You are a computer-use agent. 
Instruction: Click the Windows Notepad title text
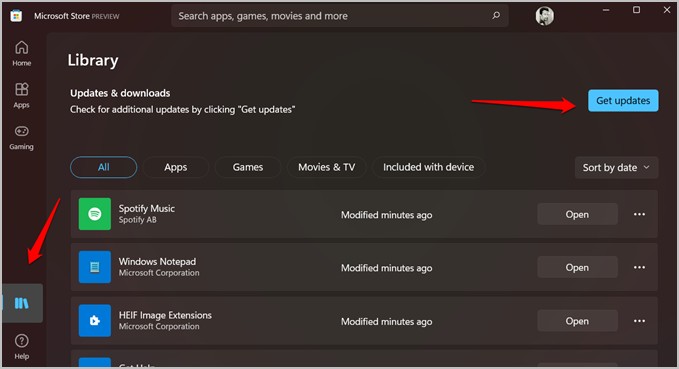coord(157,262)
